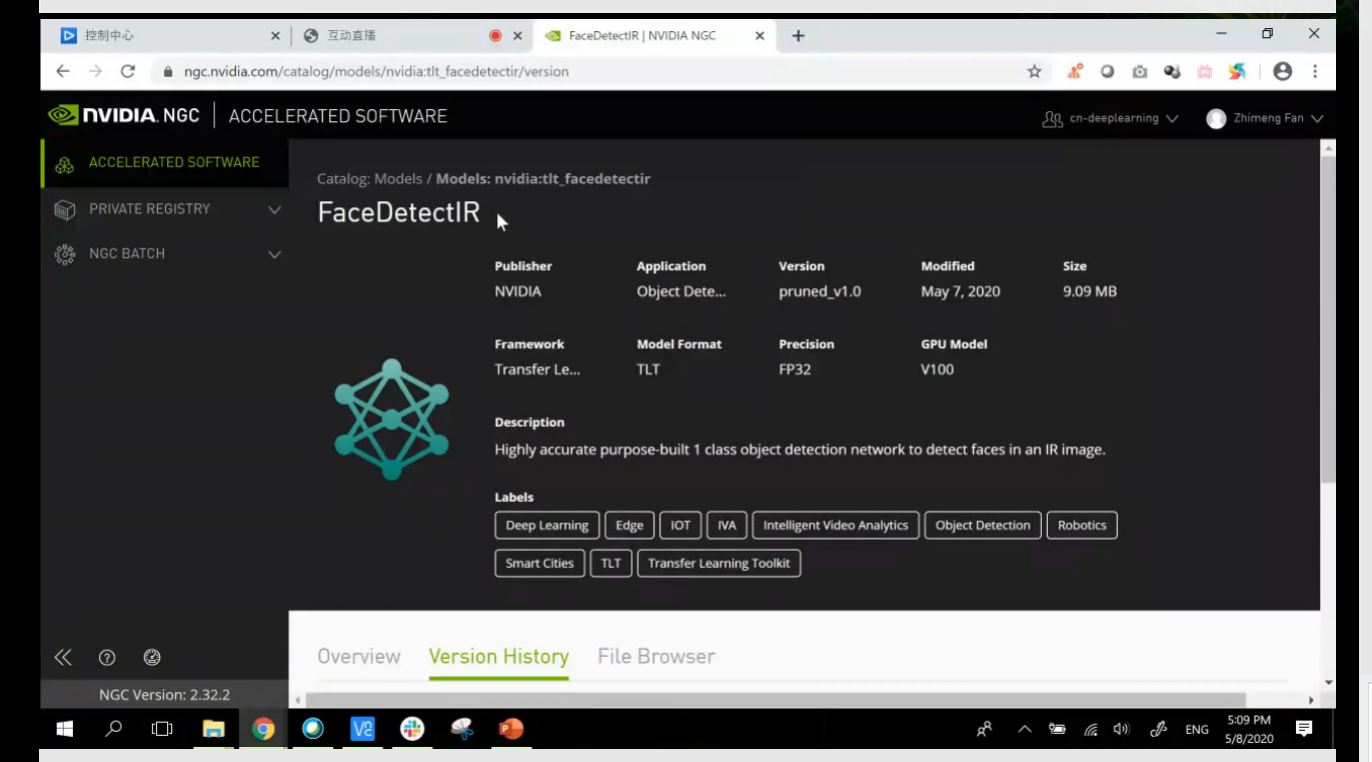Click the volume icon in system tray
This screenshot has width=1372, height=762.
tap(1121, 729)
